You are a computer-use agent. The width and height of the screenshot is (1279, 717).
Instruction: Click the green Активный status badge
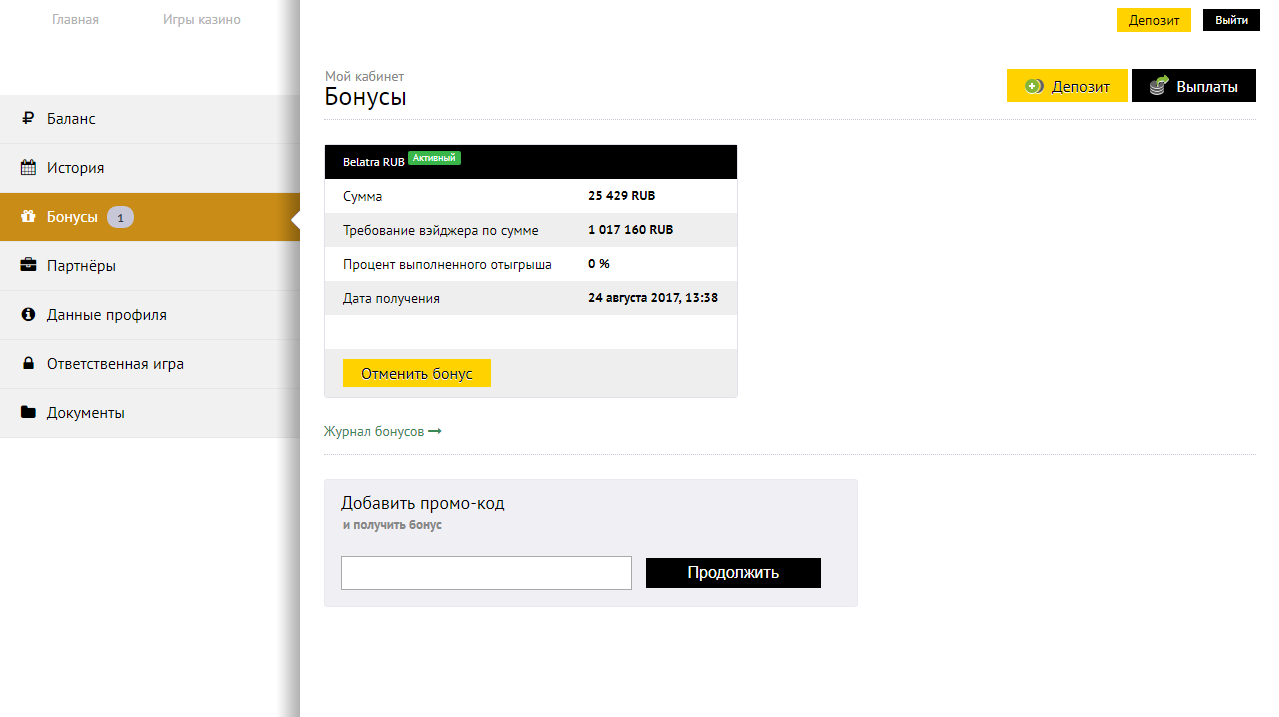click(x=434, y=158)
